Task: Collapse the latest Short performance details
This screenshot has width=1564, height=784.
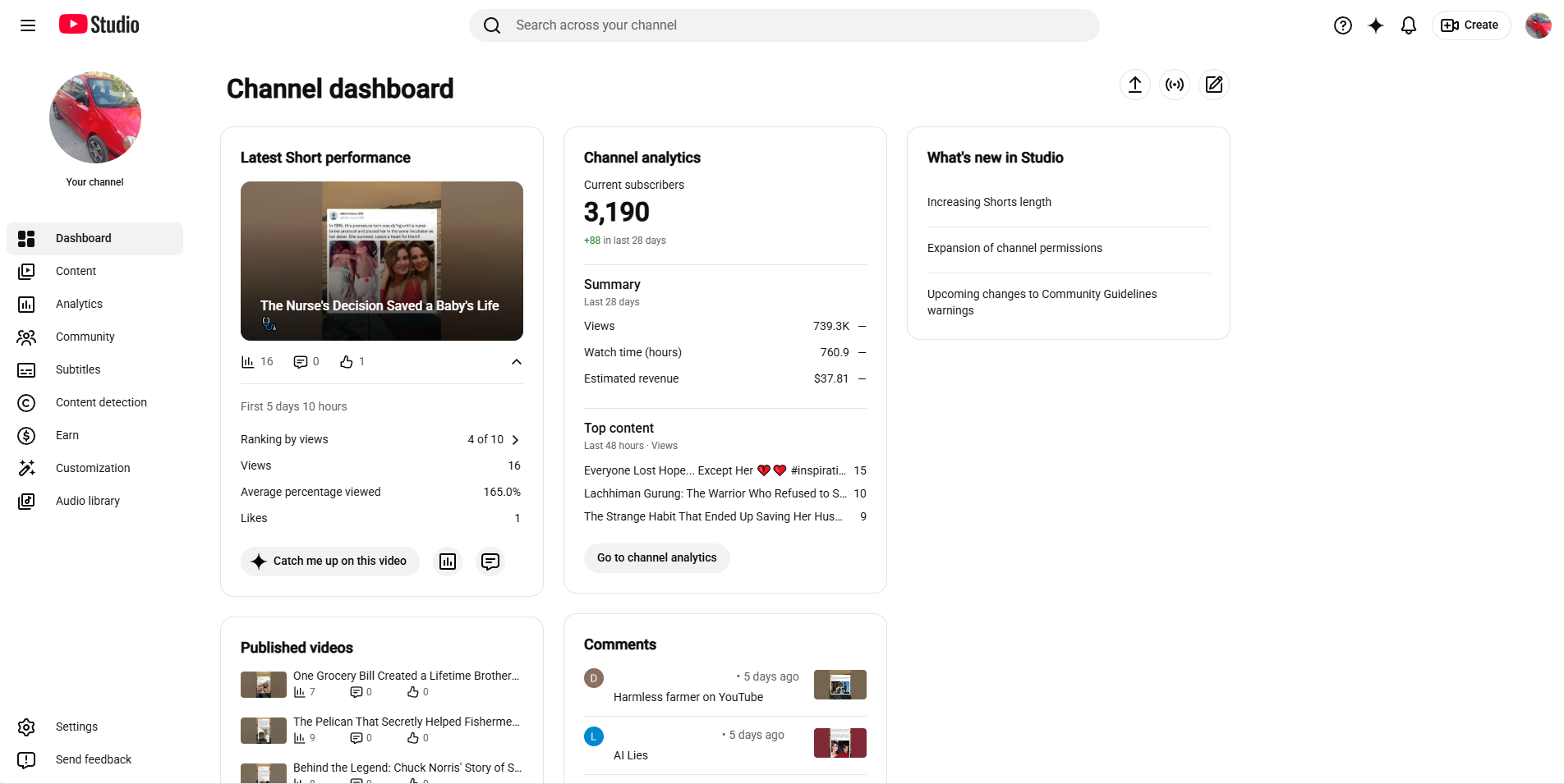Action: [517, 362]
